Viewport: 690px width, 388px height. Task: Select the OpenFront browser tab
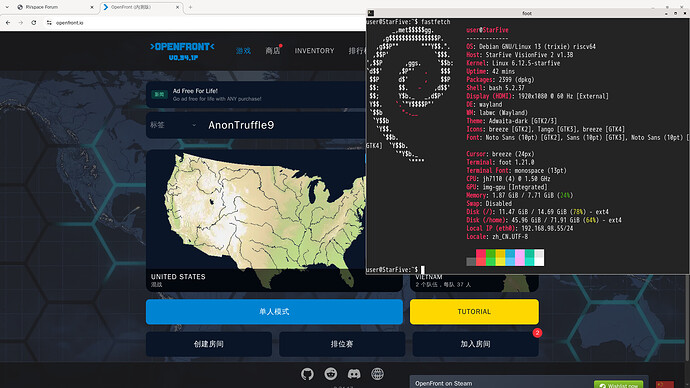[x=141, y=7]
